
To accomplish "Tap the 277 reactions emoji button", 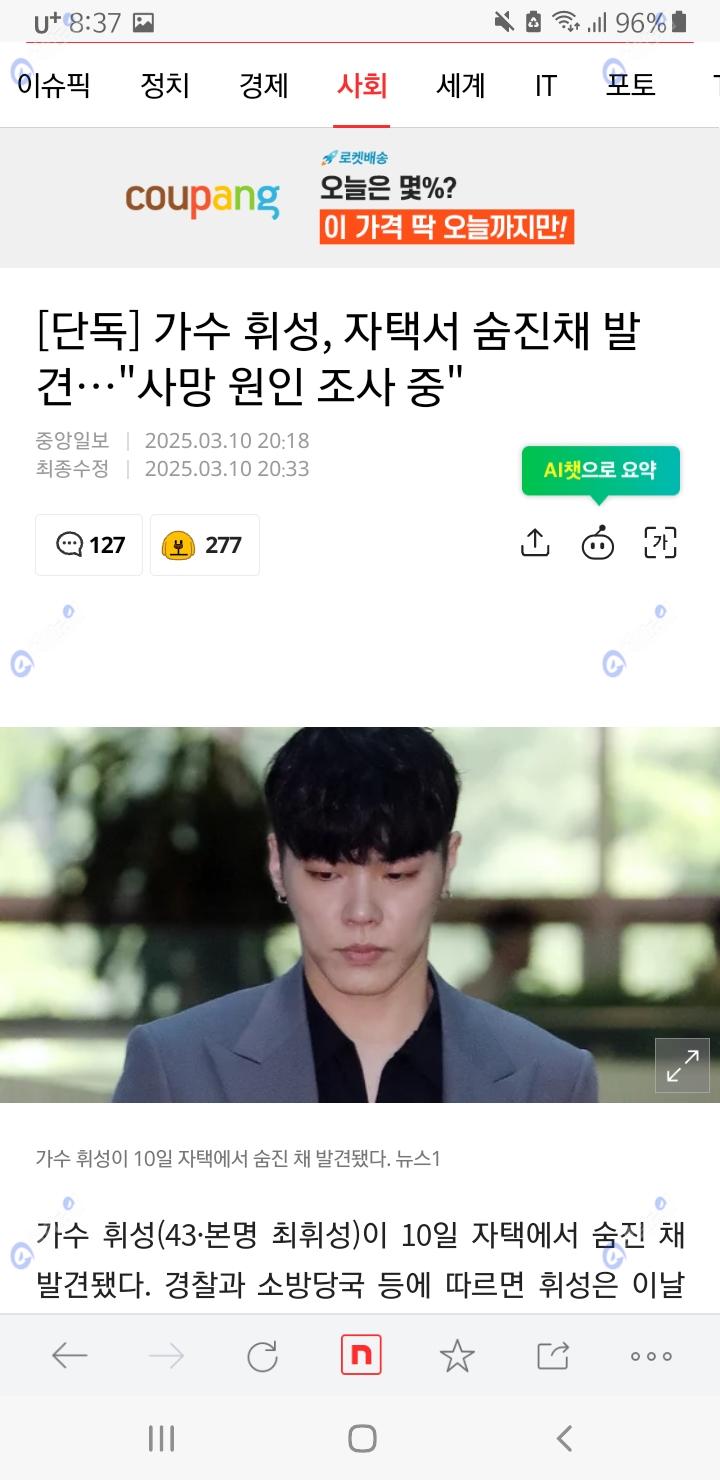I will coord(205,545).
